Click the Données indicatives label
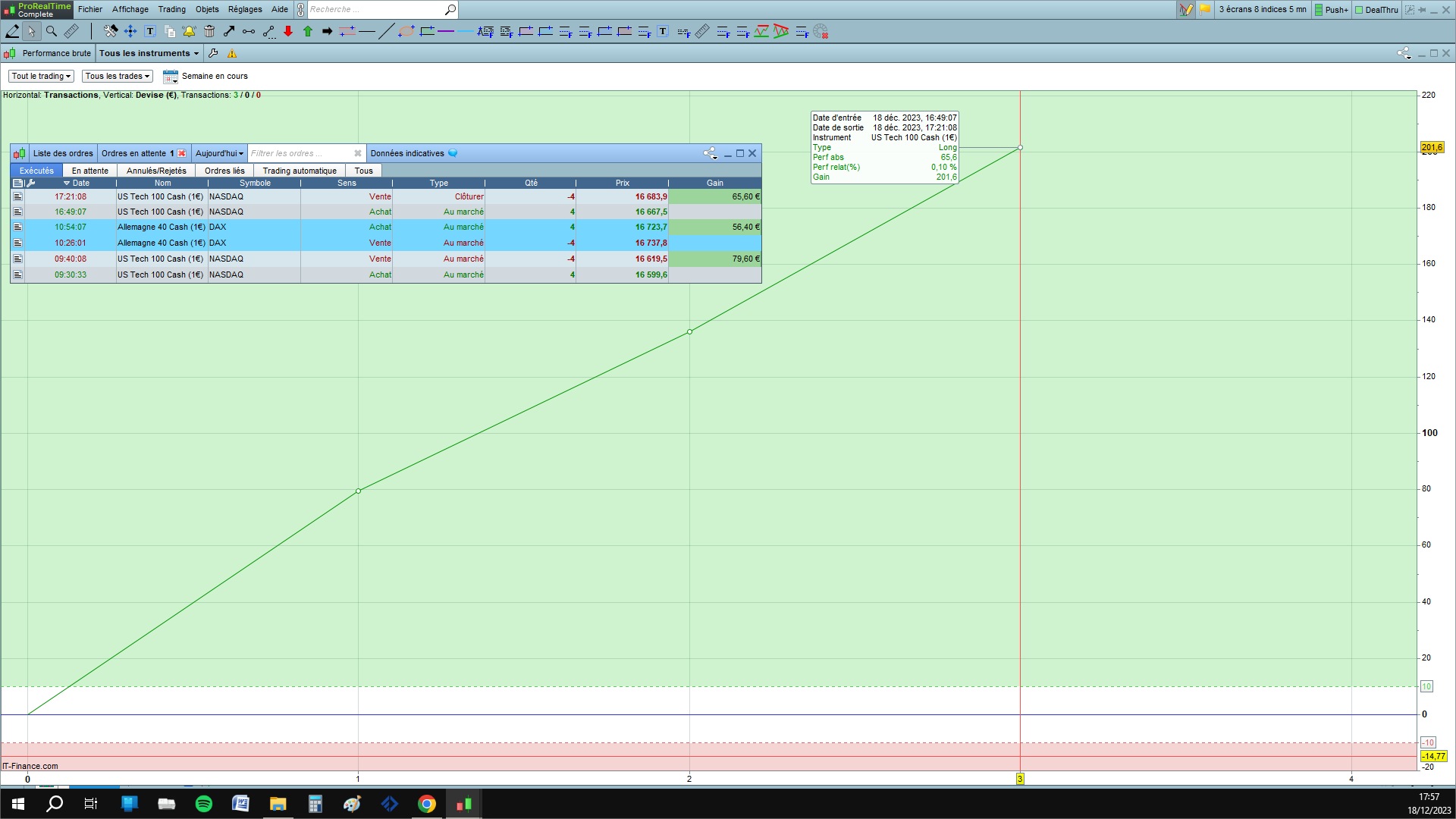 [x=407, y=153]
